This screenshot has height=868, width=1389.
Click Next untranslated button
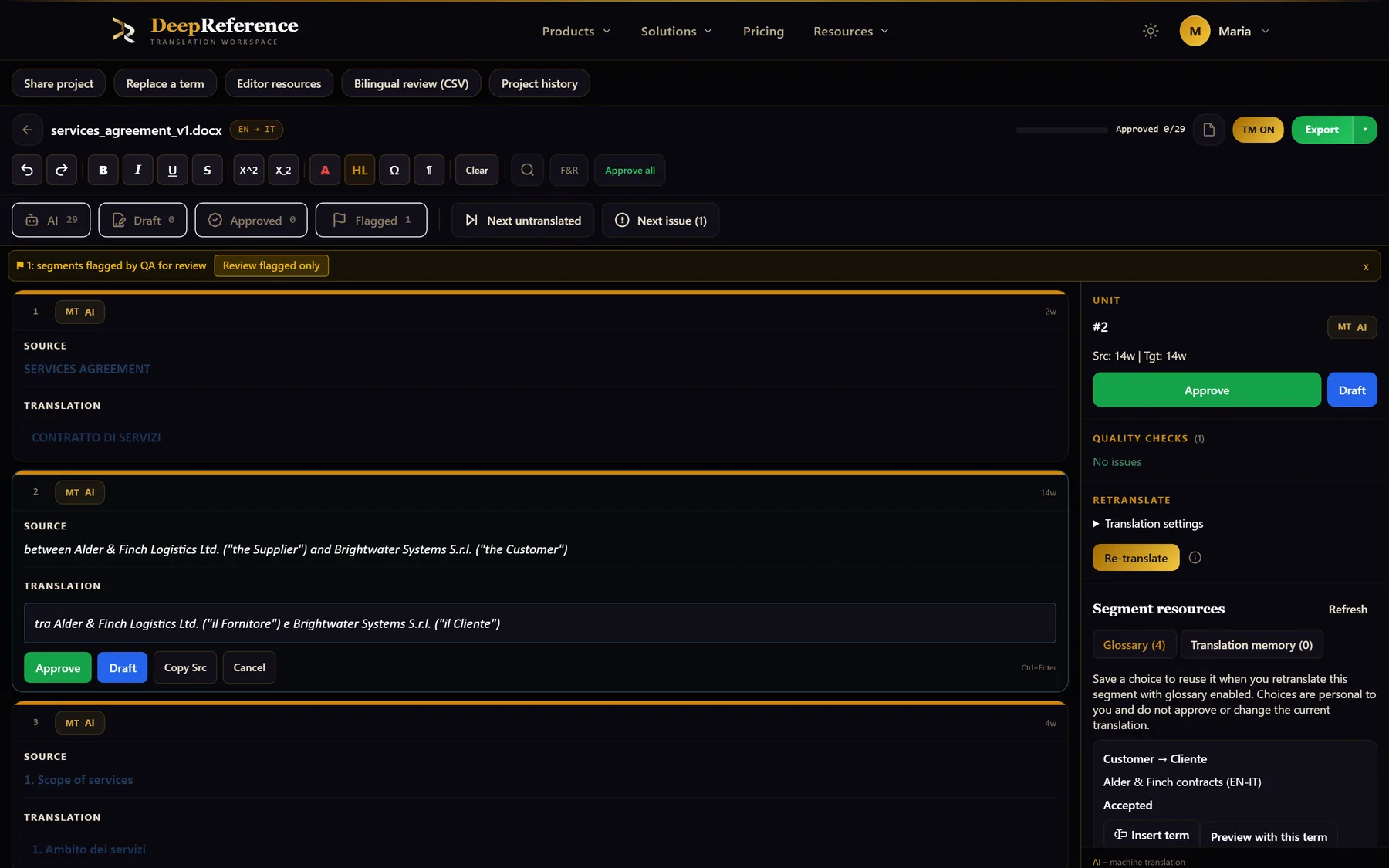[x=523, y=220]
